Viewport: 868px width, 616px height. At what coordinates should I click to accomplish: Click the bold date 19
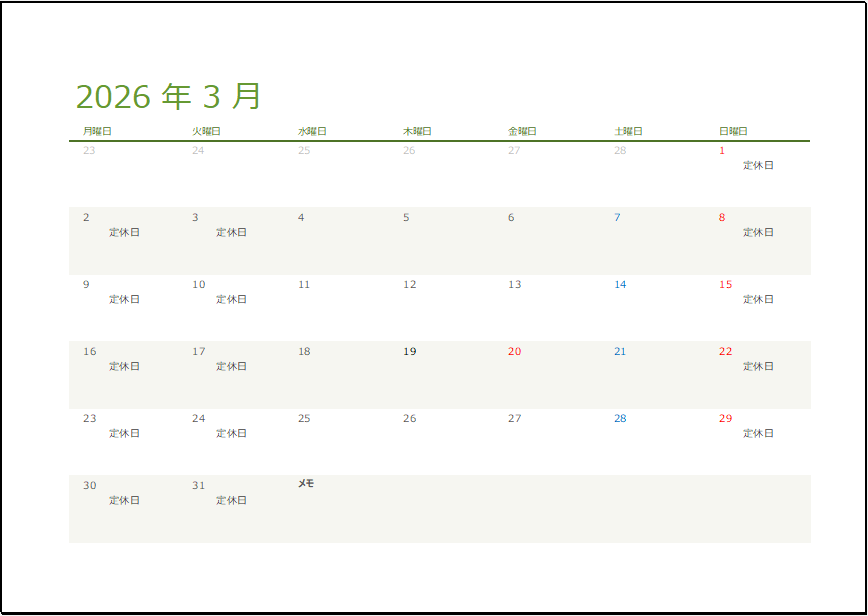click(409, 351)
